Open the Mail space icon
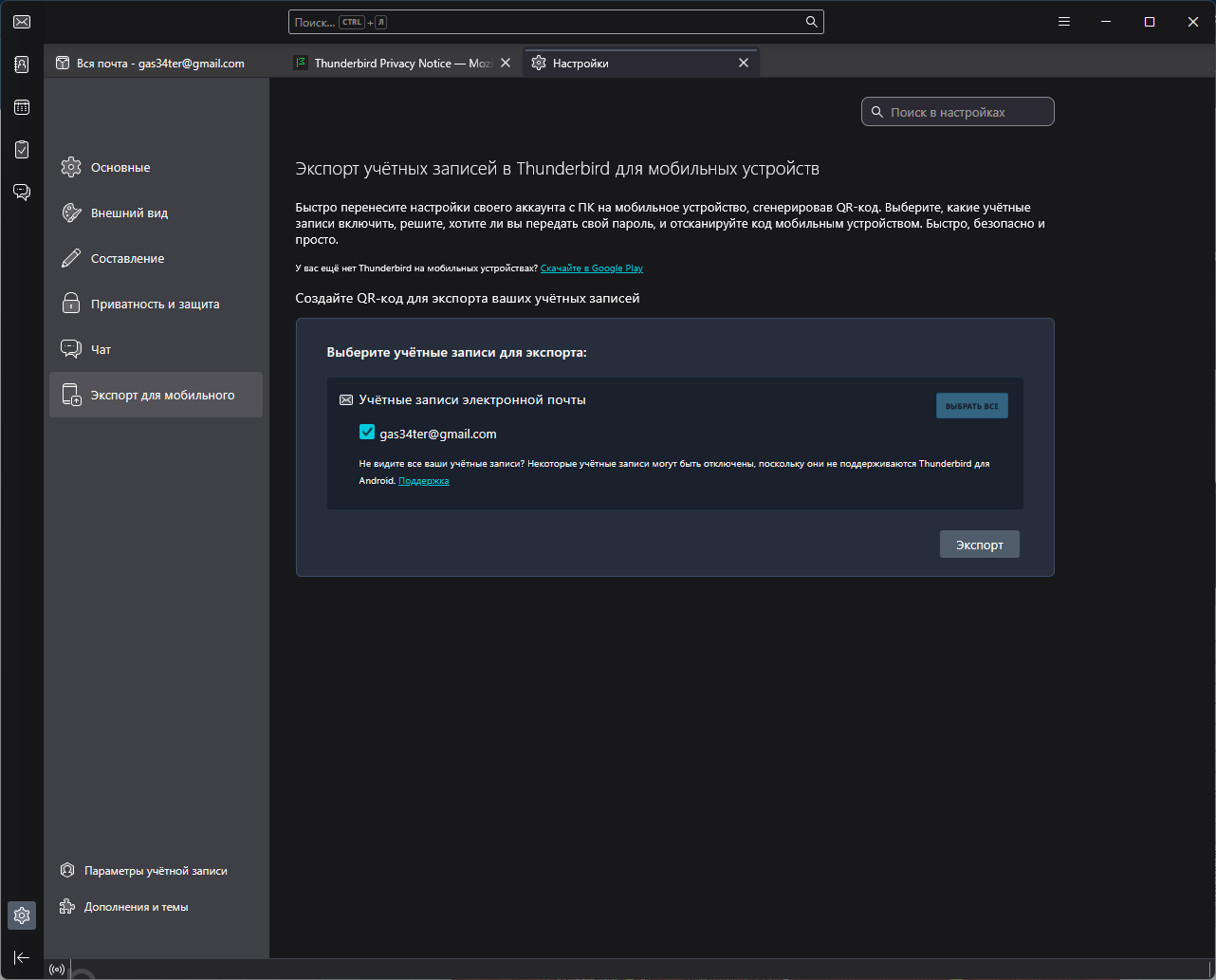 [22, 23]
